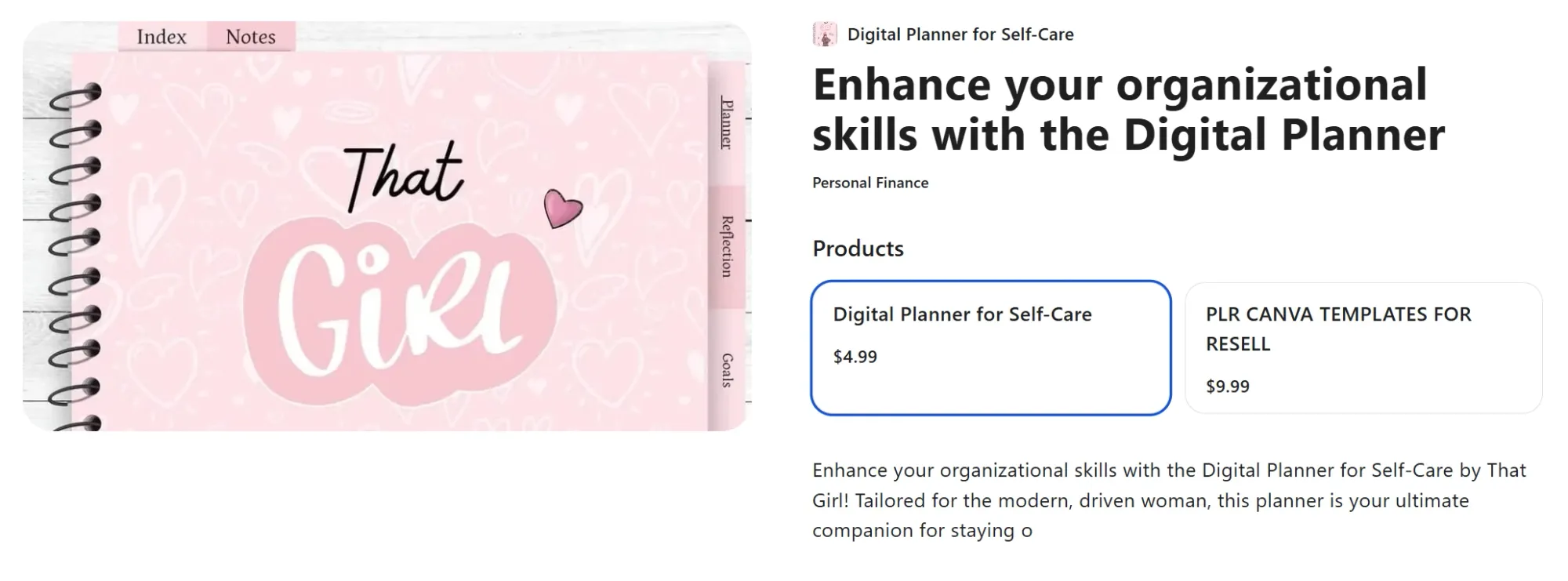Click the Personal Finance category label
Image resolution: width=1568 pixels, height=581 pixels.
tap(870, 183)
